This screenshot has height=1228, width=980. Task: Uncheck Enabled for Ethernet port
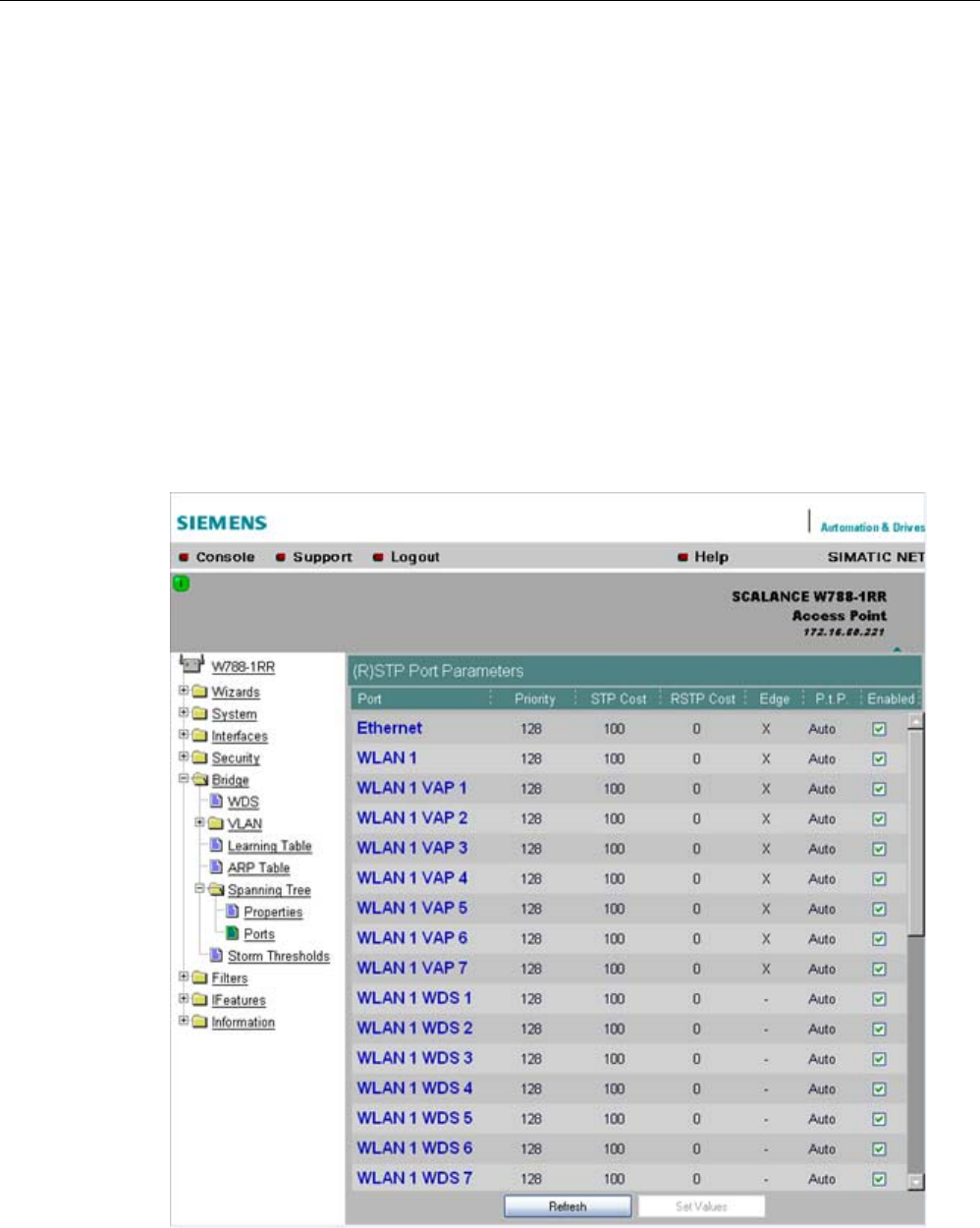click(879, 729)
